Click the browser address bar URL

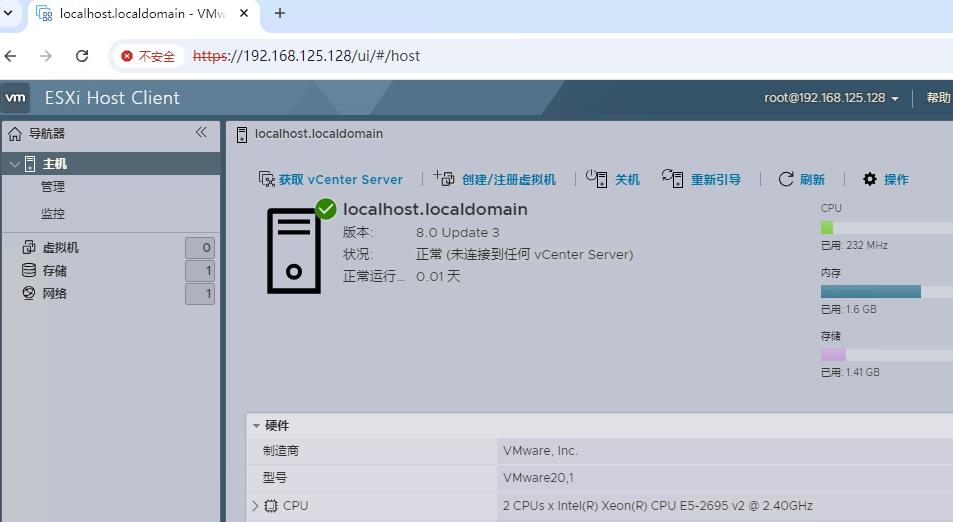[306, 56]
